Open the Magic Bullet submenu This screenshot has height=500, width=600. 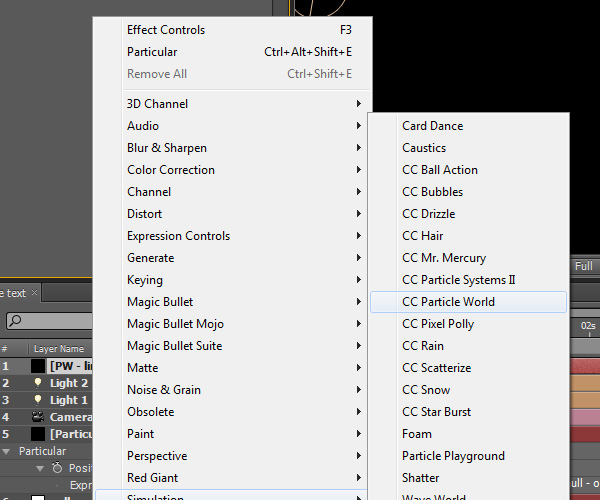pyautogui.click(x=233, y=301)
